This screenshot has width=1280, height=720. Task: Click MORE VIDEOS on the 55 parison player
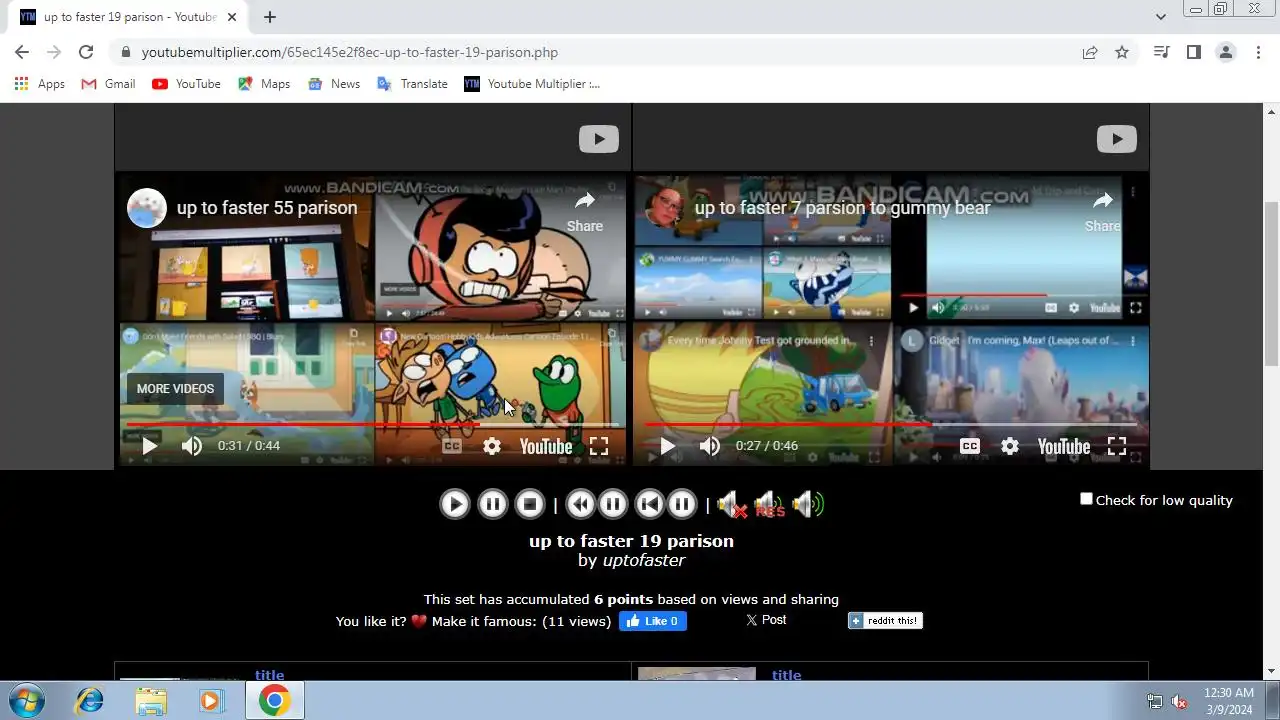175,389
